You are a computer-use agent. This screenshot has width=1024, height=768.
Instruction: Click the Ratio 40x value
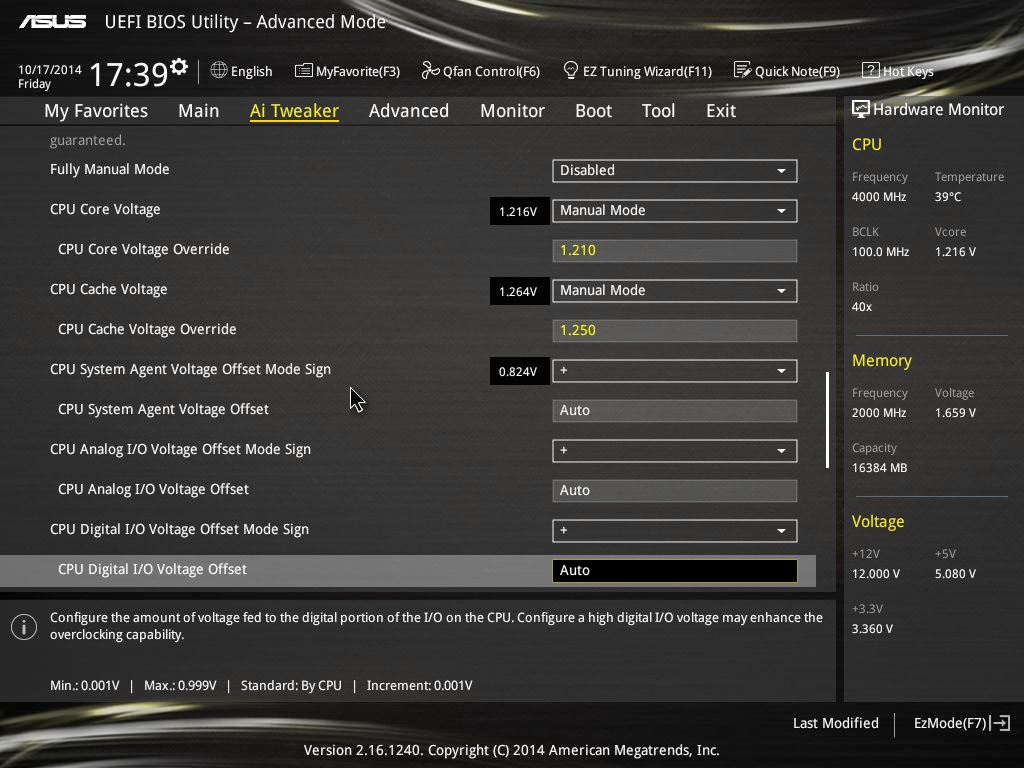pos(861,307)
